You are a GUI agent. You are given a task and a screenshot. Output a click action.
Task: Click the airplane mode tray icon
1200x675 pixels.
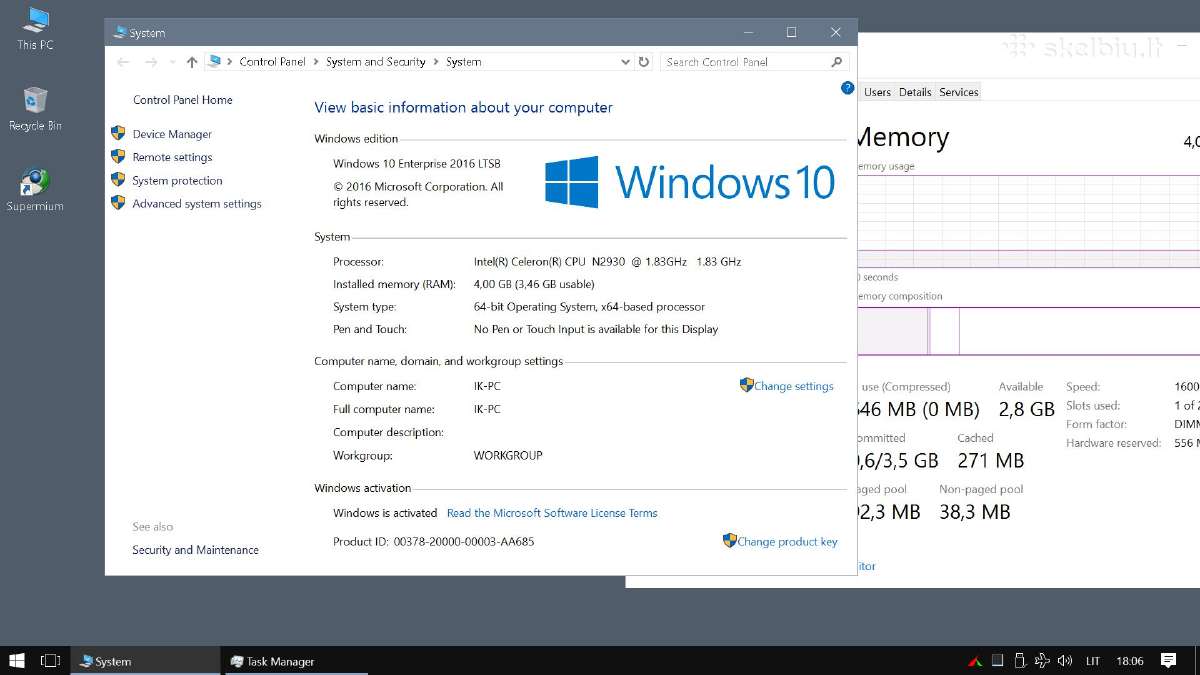click(1042, 661)
